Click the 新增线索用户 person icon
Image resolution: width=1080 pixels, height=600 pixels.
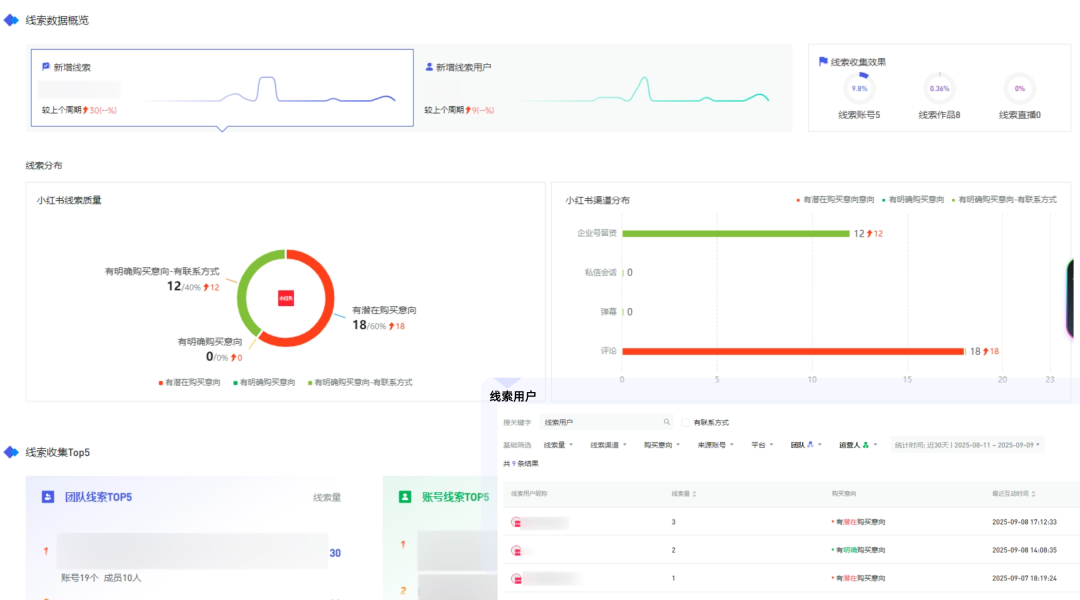(430, 67)
